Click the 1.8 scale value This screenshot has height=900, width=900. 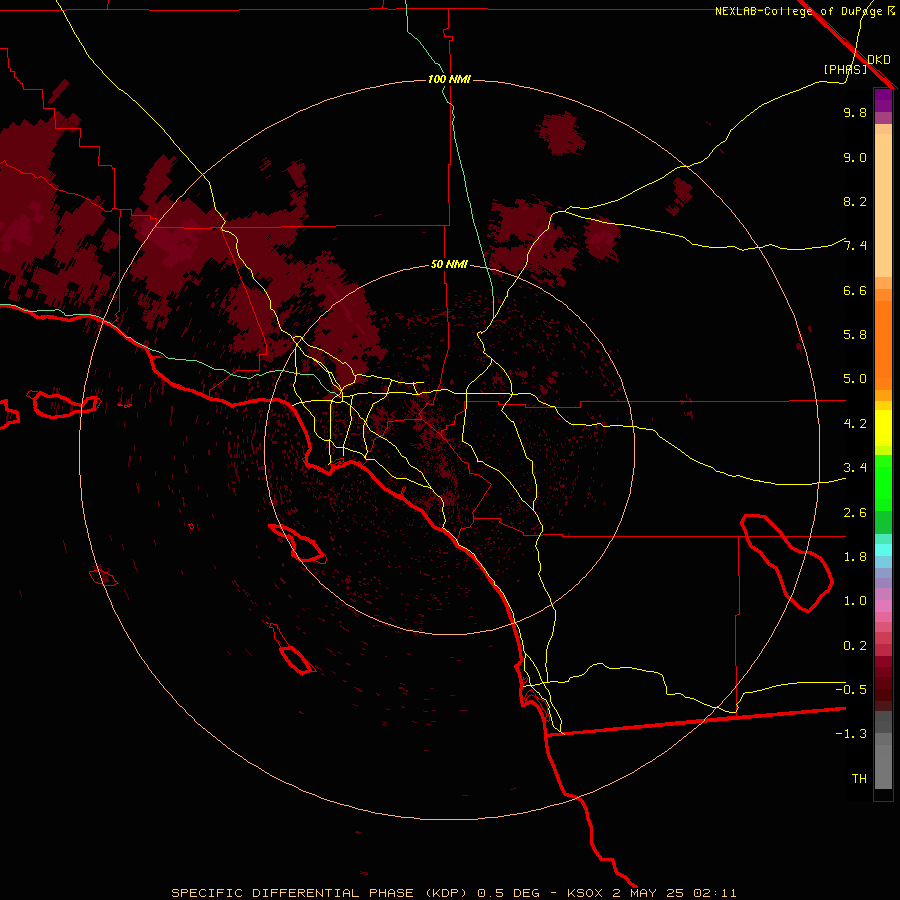pyautogui.click(x=855, y=557)
